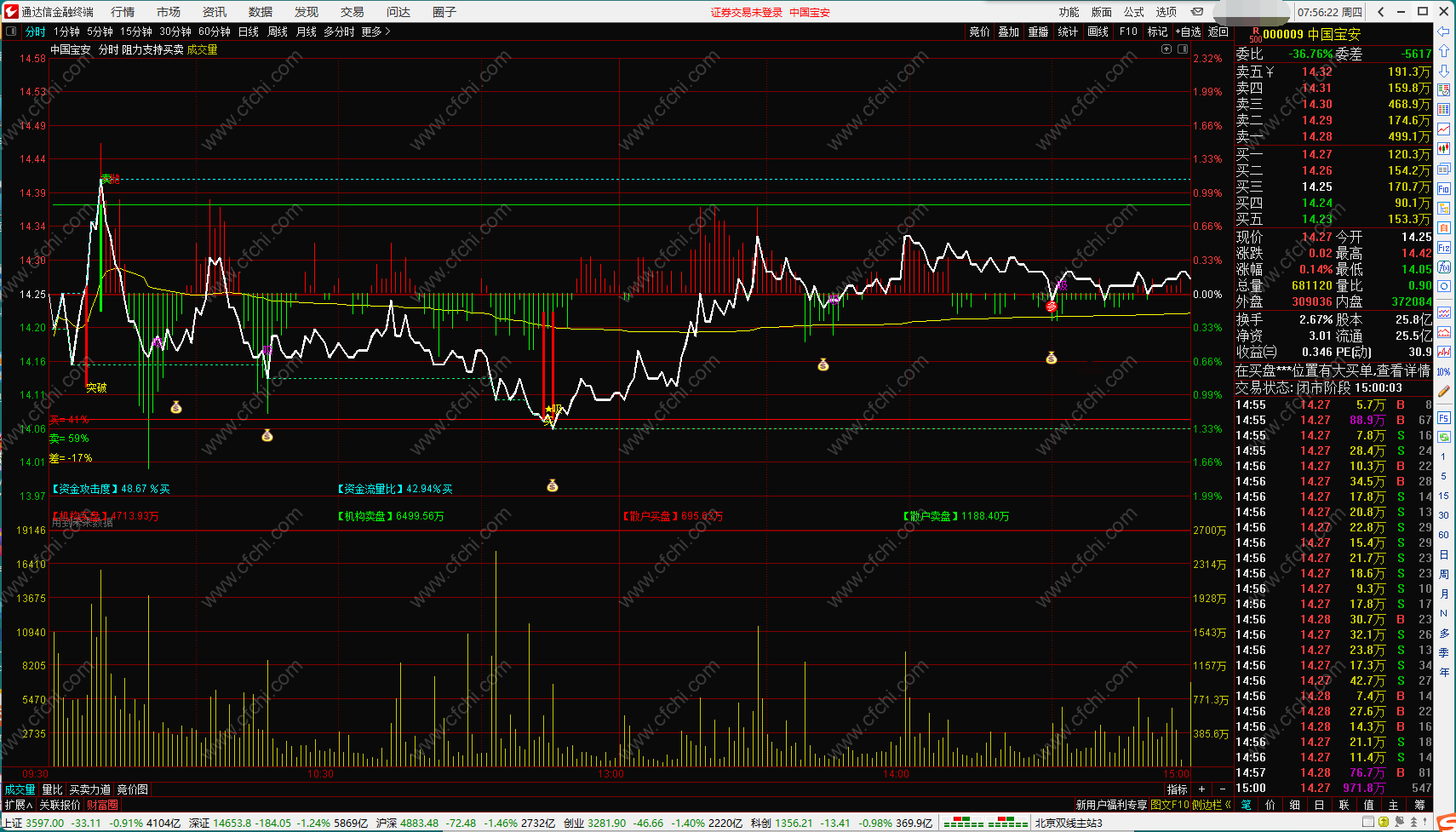This screenshot has height=832, width=1456.
Task: Toggle the 筹 chip distribution tab
Action: pos(1419,805)
